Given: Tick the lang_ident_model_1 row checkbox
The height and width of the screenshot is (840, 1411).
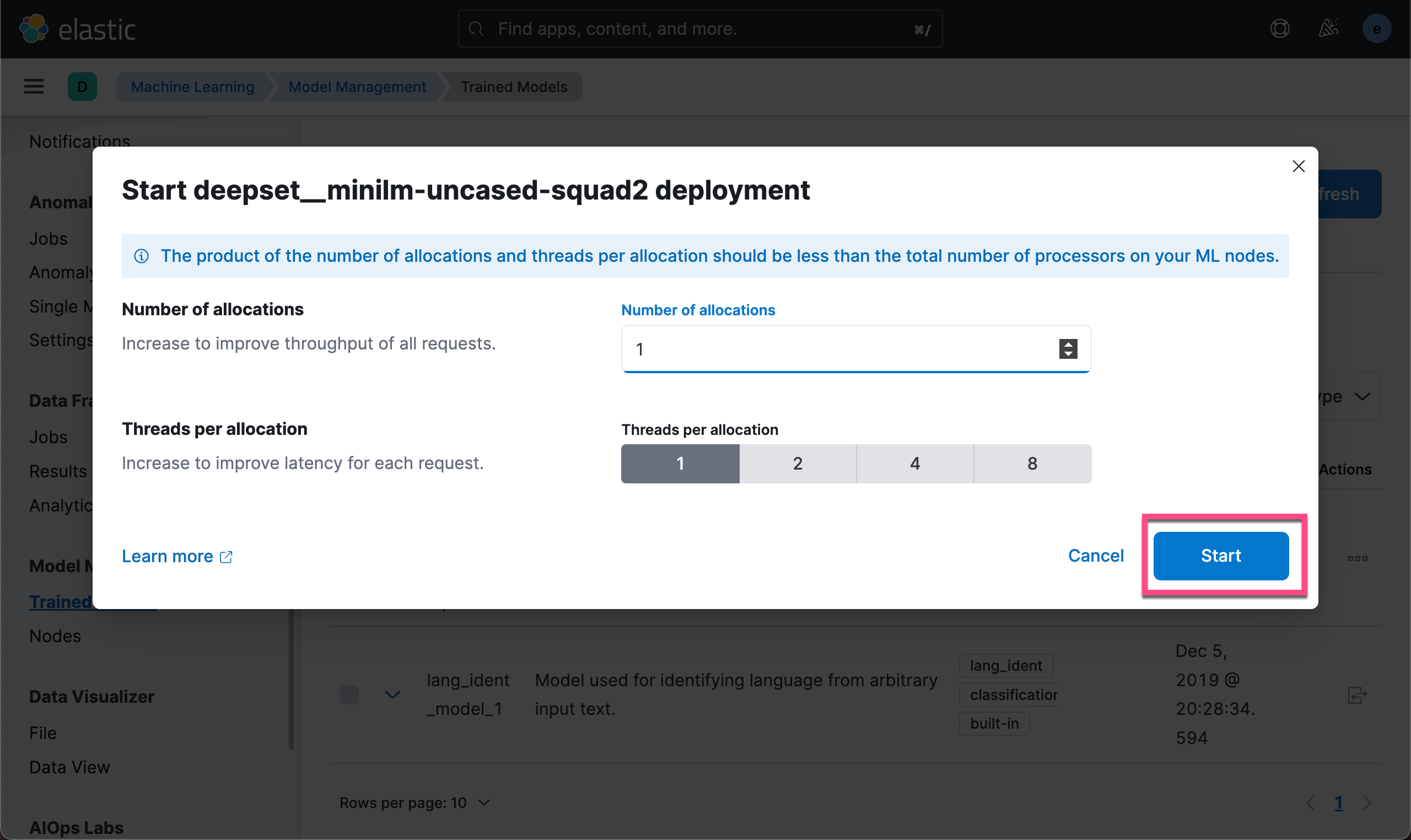Looking at the screenshot, I should (349, 694).
